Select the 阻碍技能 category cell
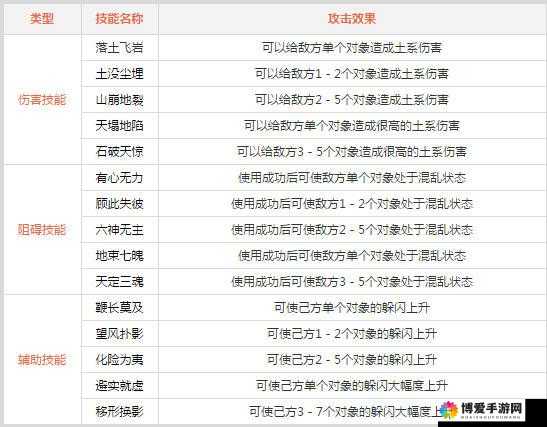This screenshot has width=547, height=427. point(42,230)
